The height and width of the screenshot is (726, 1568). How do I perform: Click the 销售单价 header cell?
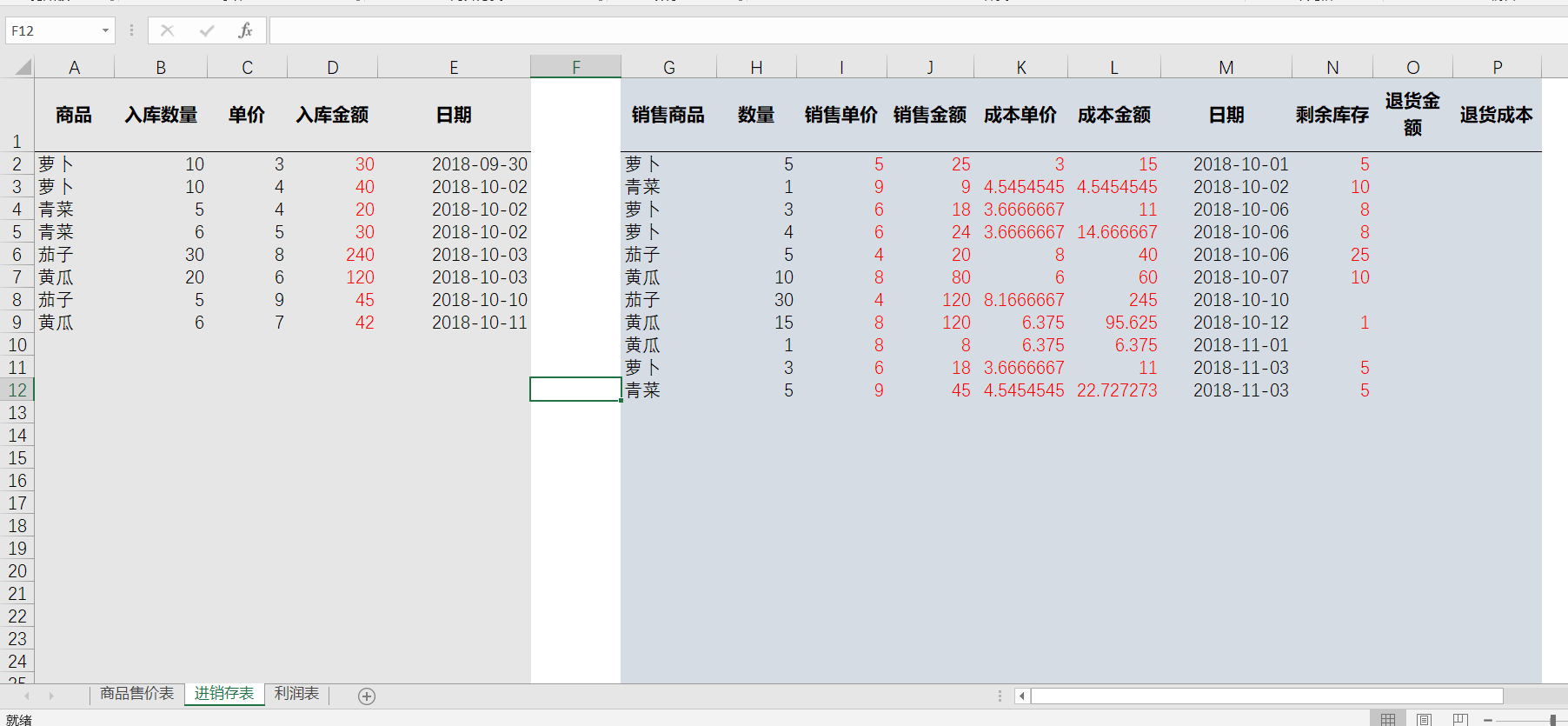(841, 115)
